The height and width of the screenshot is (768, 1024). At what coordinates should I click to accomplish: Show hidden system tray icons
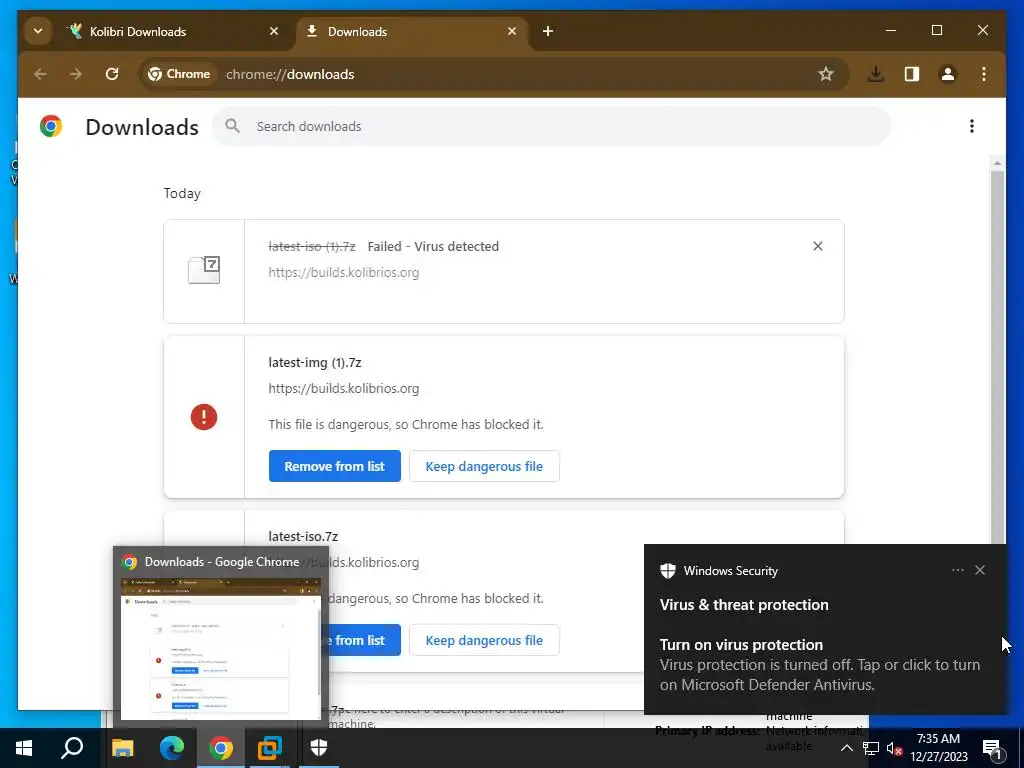846,748
